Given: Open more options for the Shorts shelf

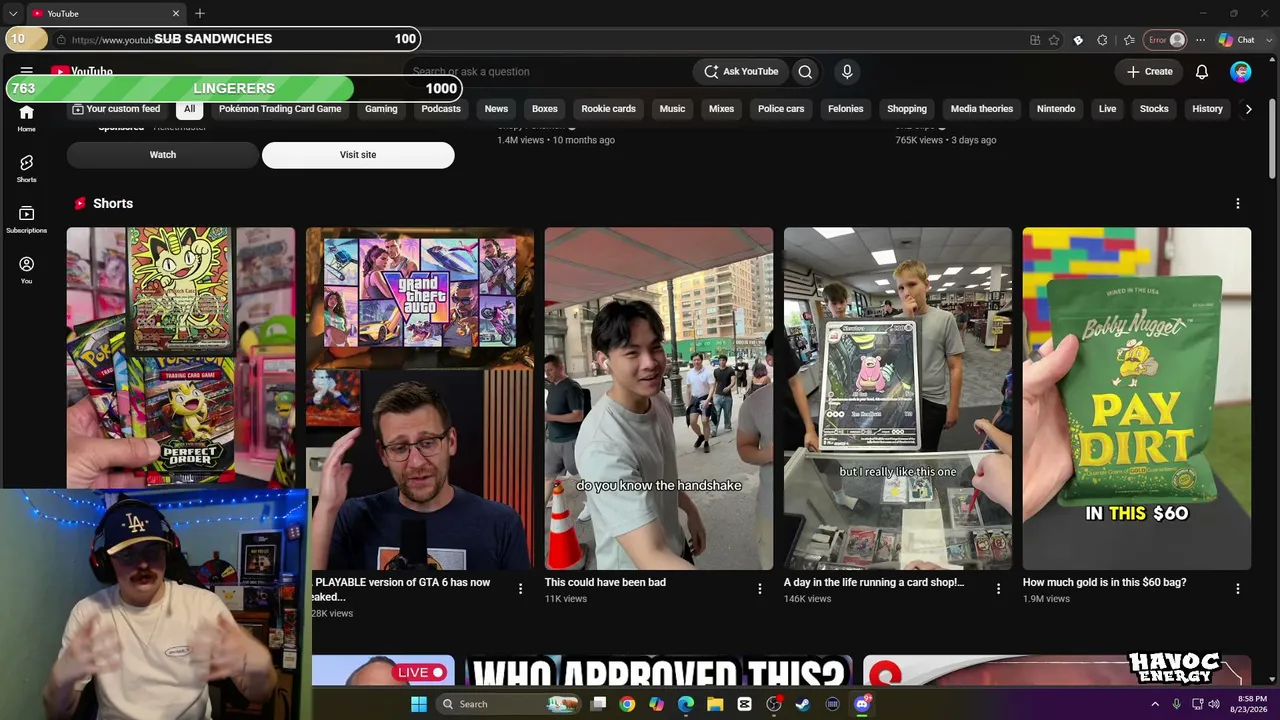Looking at the screenshot, I should click(1237, 203).
